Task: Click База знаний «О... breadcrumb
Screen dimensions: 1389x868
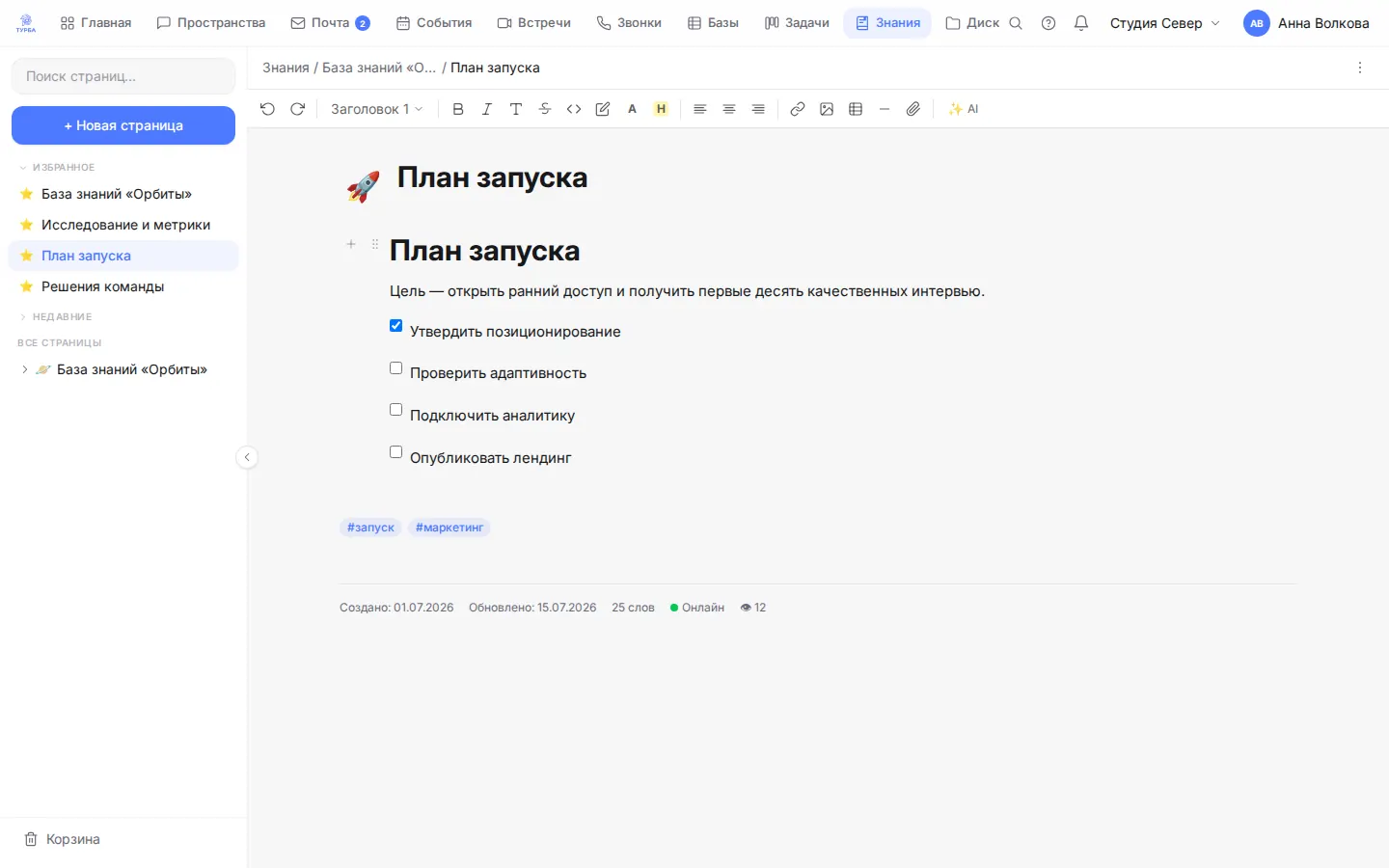Action: click(x=379, y=68)
